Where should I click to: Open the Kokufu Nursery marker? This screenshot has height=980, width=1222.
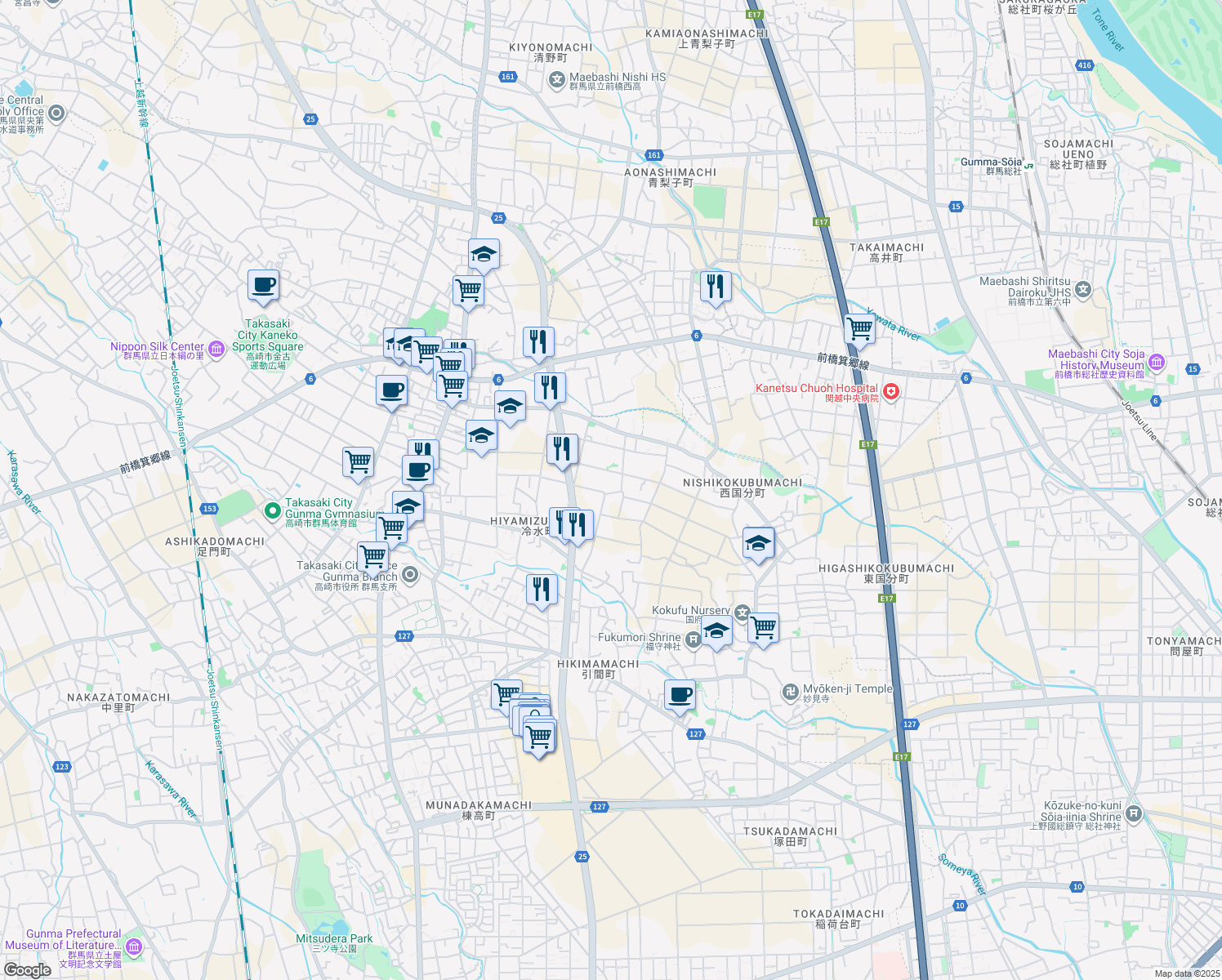(x=742, y=612)
